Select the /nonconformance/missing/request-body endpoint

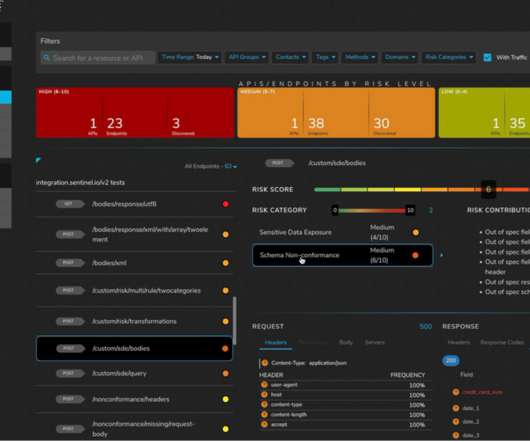[134, 428]
